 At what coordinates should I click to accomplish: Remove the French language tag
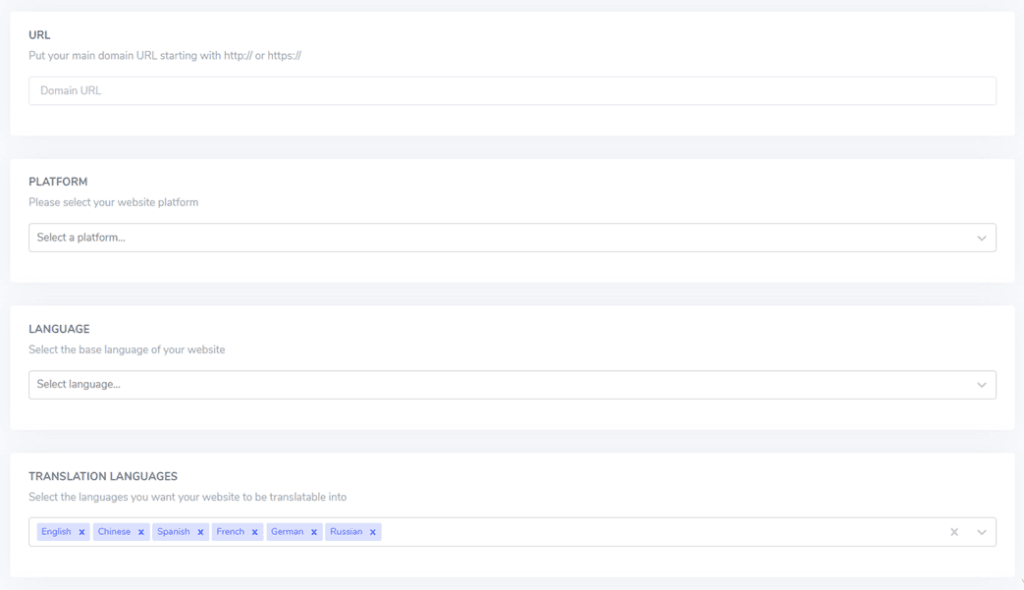pyautogui.click(x=255, y=531)
